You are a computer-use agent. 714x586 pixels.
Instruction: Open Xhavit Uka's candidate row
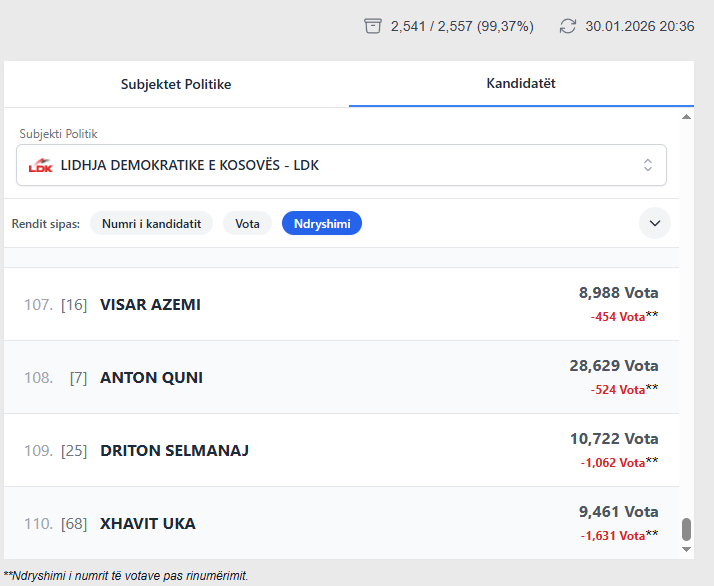tap(147, 523)
